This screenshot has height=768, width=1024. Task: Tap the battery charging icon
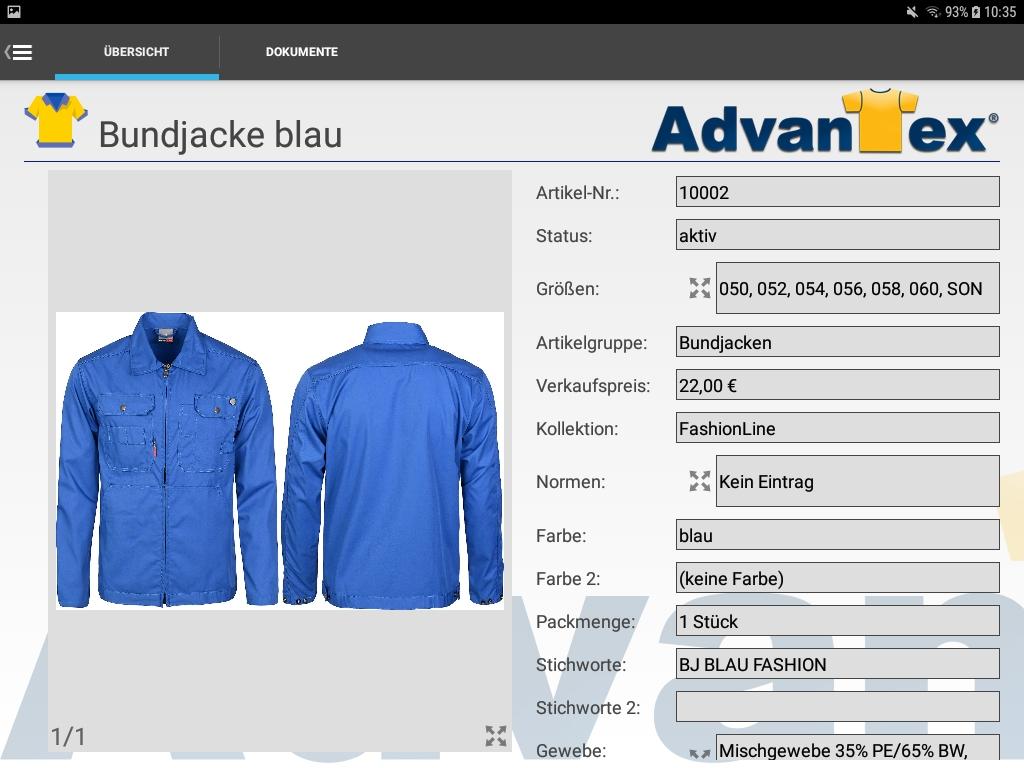coord(976,12)
